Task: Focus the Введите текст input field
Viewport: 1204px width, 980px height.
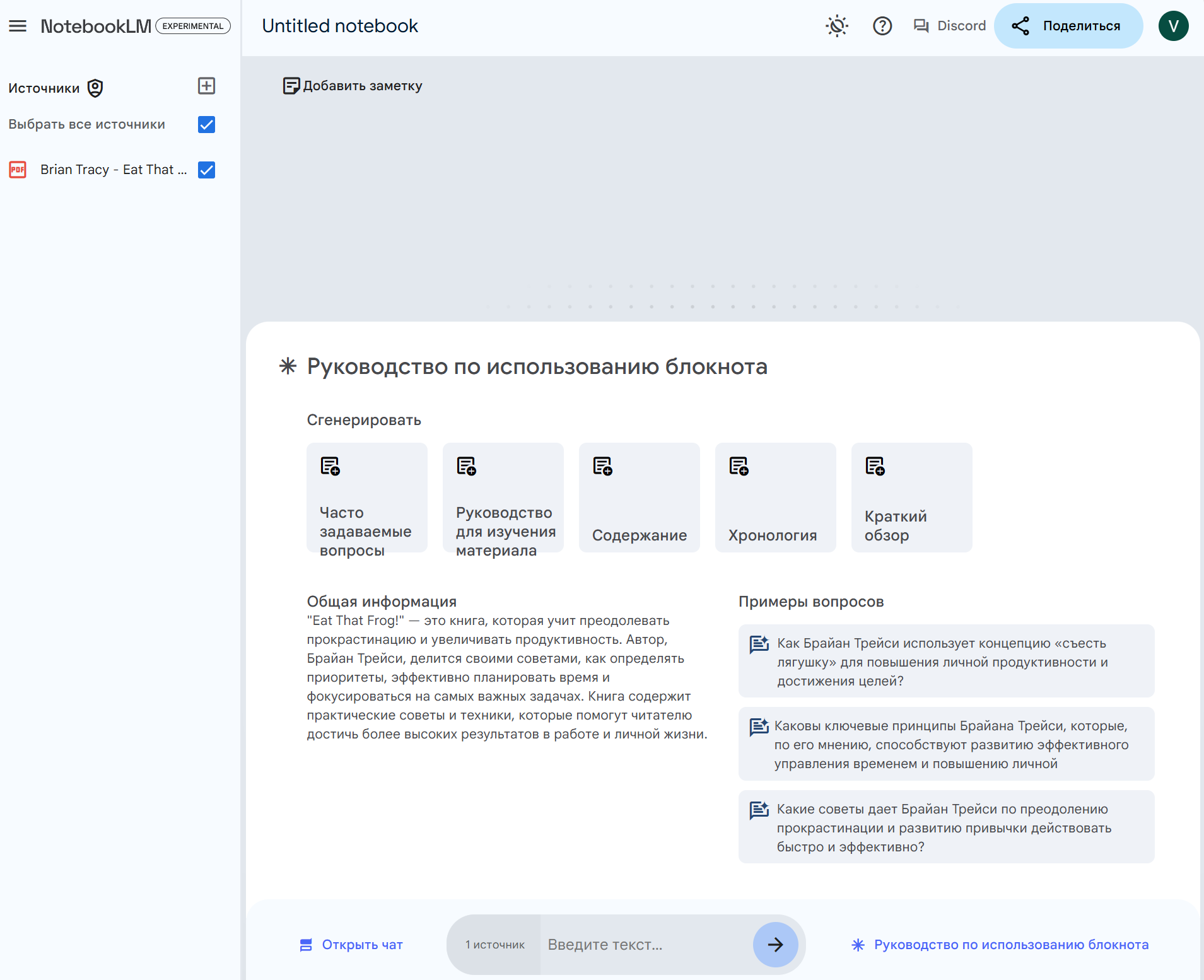Action: 646,945
